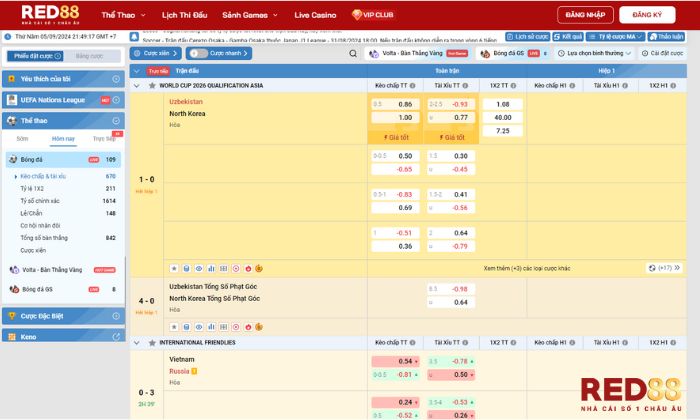Click info icon beside first 1X2 TT header
Image resolution: width=700 pixels, height=420 pixels.
click(513, 86)
